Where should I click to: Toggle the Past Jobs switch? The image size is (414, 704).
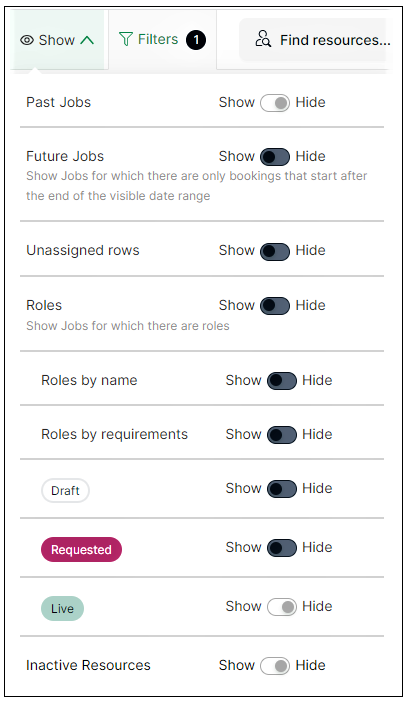click(x=275, y=103)
